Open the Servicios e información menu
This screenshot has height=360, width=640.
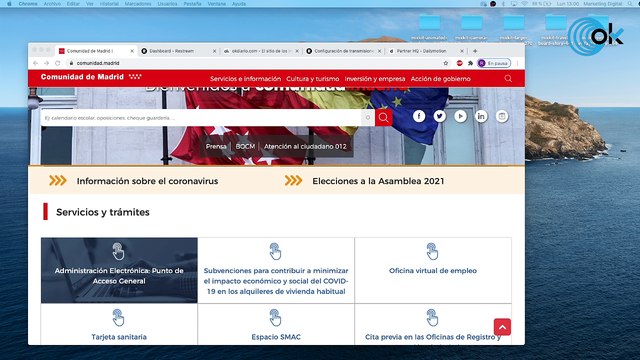coord(245,79)
